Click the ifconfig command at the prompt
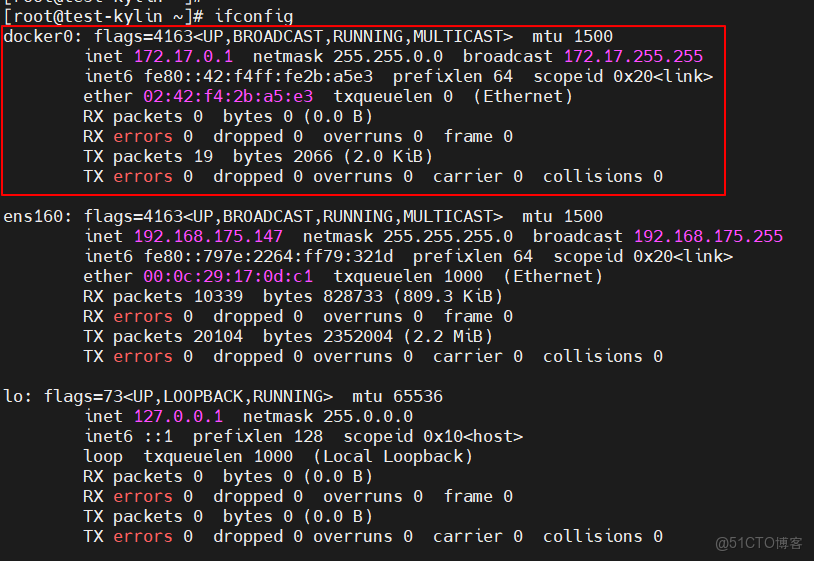This screenshot has width=814, height=561. pos(254,16)
